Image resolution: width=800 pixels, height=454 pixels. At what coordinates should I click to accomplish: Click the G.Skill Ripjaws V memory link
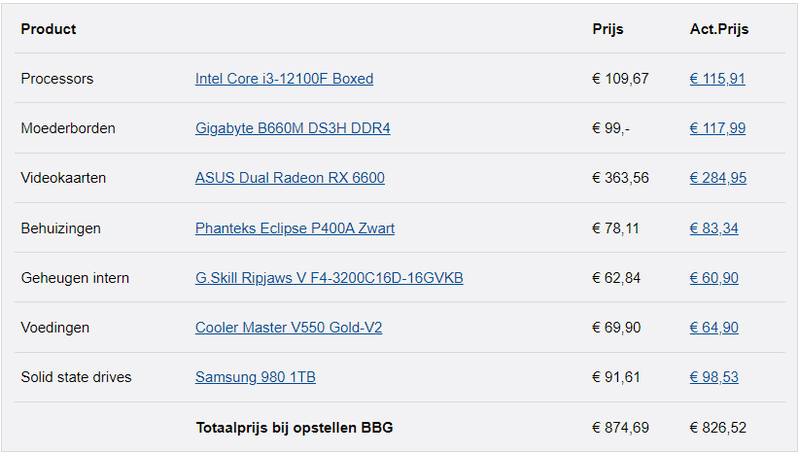[328, 278]
